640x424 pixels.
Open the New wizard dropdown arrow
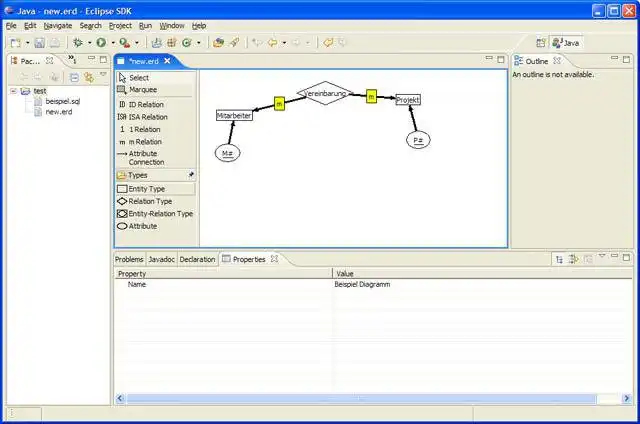click(x=28, y=42)
